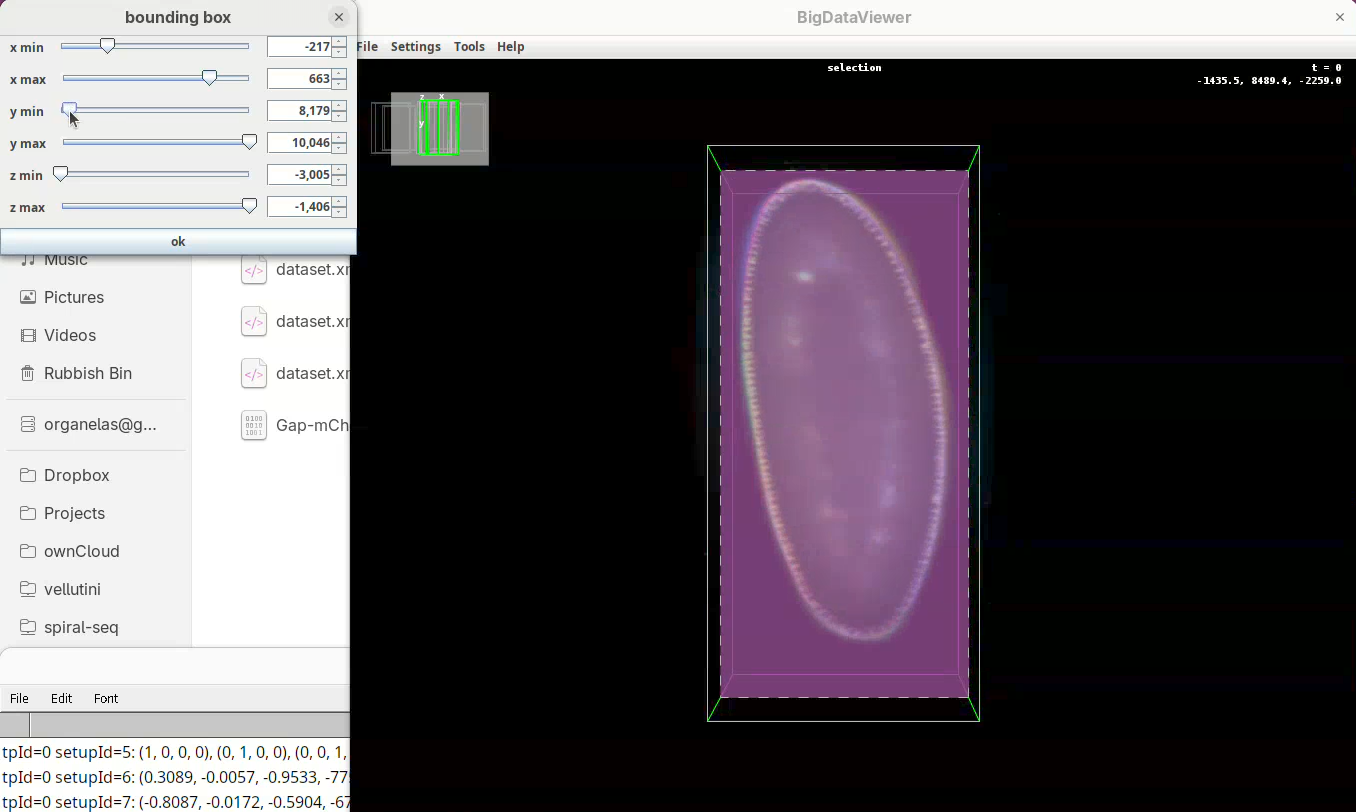Open the Settings menu in BigDataViewer
Viewport: 1356px width, 812px height.
coord(415,47)
